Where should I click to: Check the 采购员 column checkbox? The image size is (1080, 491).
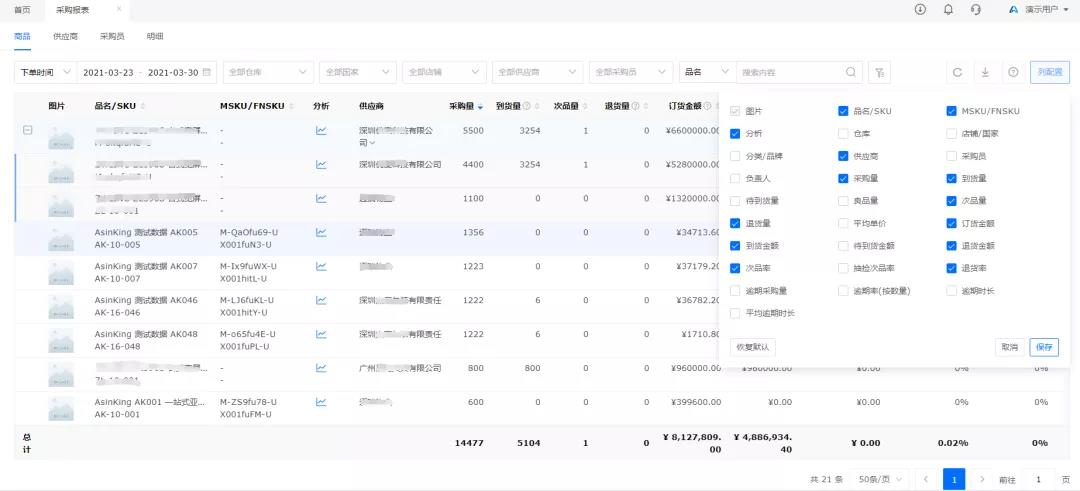click(951, 156)
